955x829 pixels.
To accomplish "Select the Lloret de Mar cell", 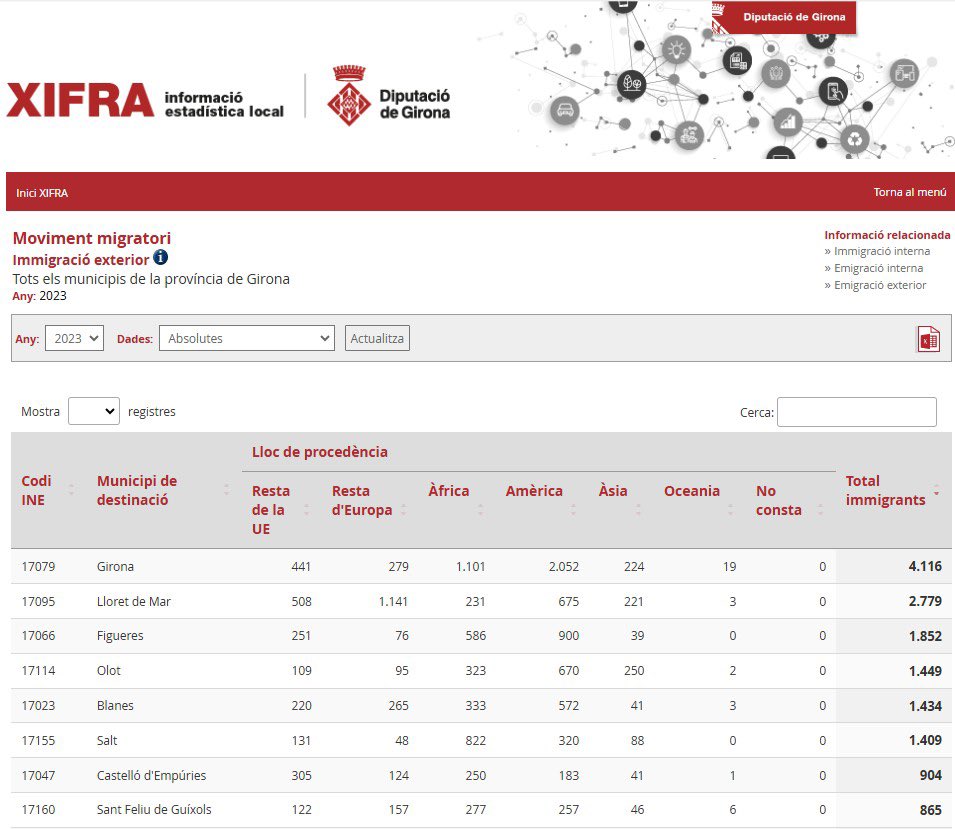I will click(133, 601).
